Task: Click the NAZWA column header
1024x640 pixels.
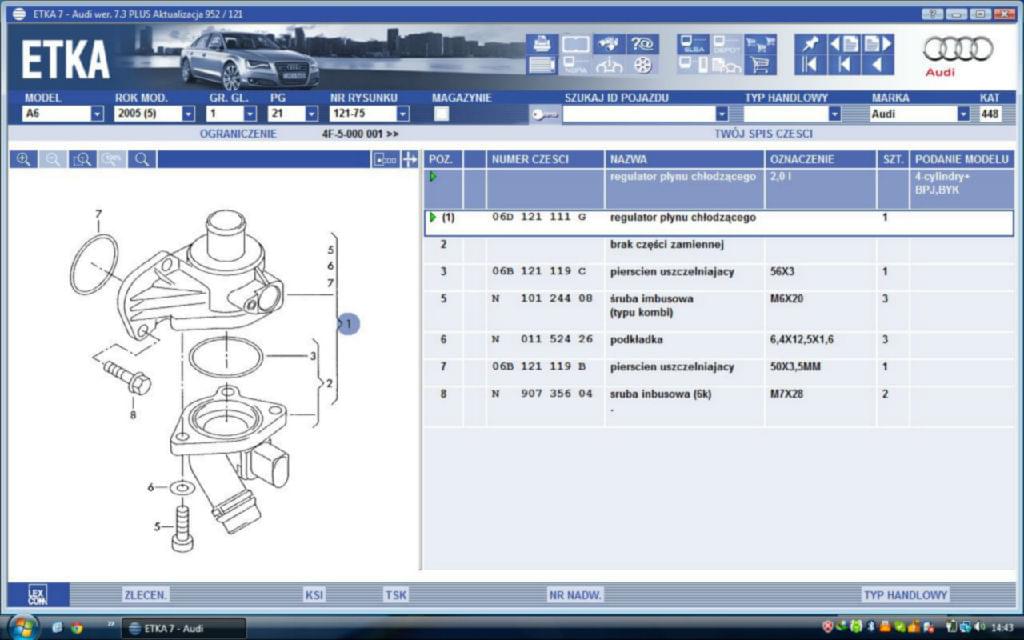Action: [684, 159]
